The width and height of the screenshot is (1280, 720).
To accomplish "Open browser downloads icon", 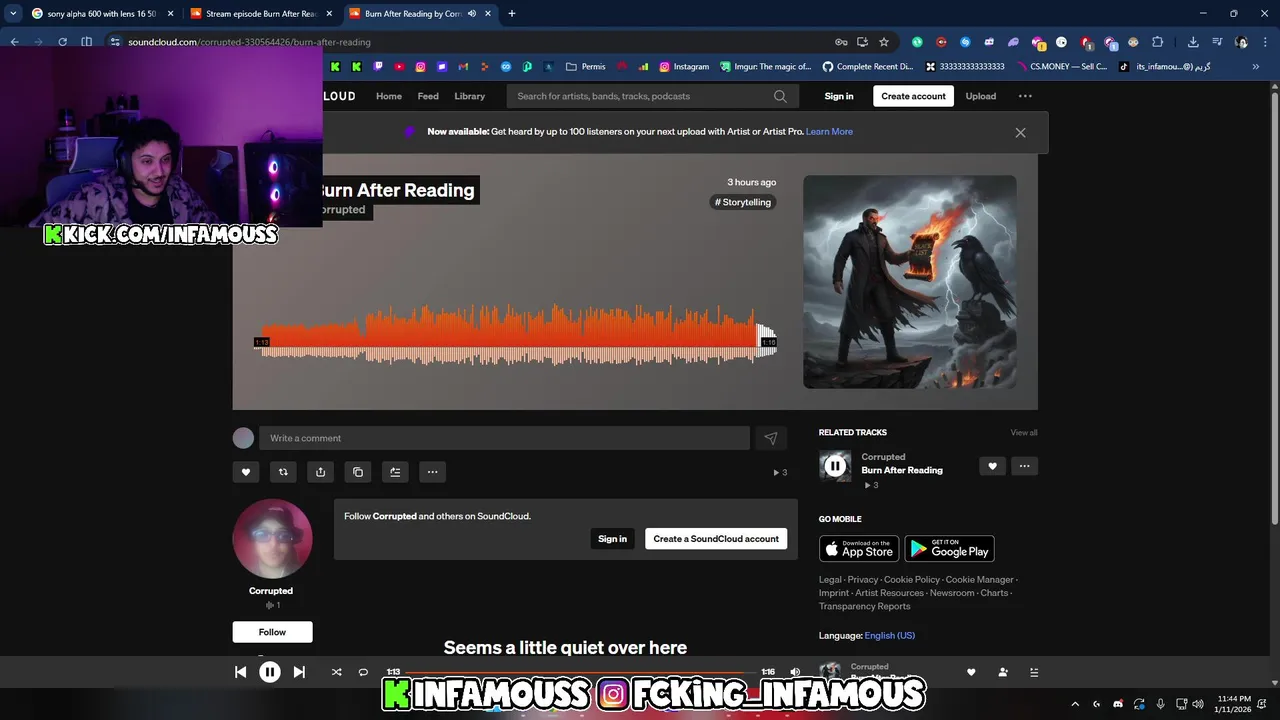I will click(1193, 42).
